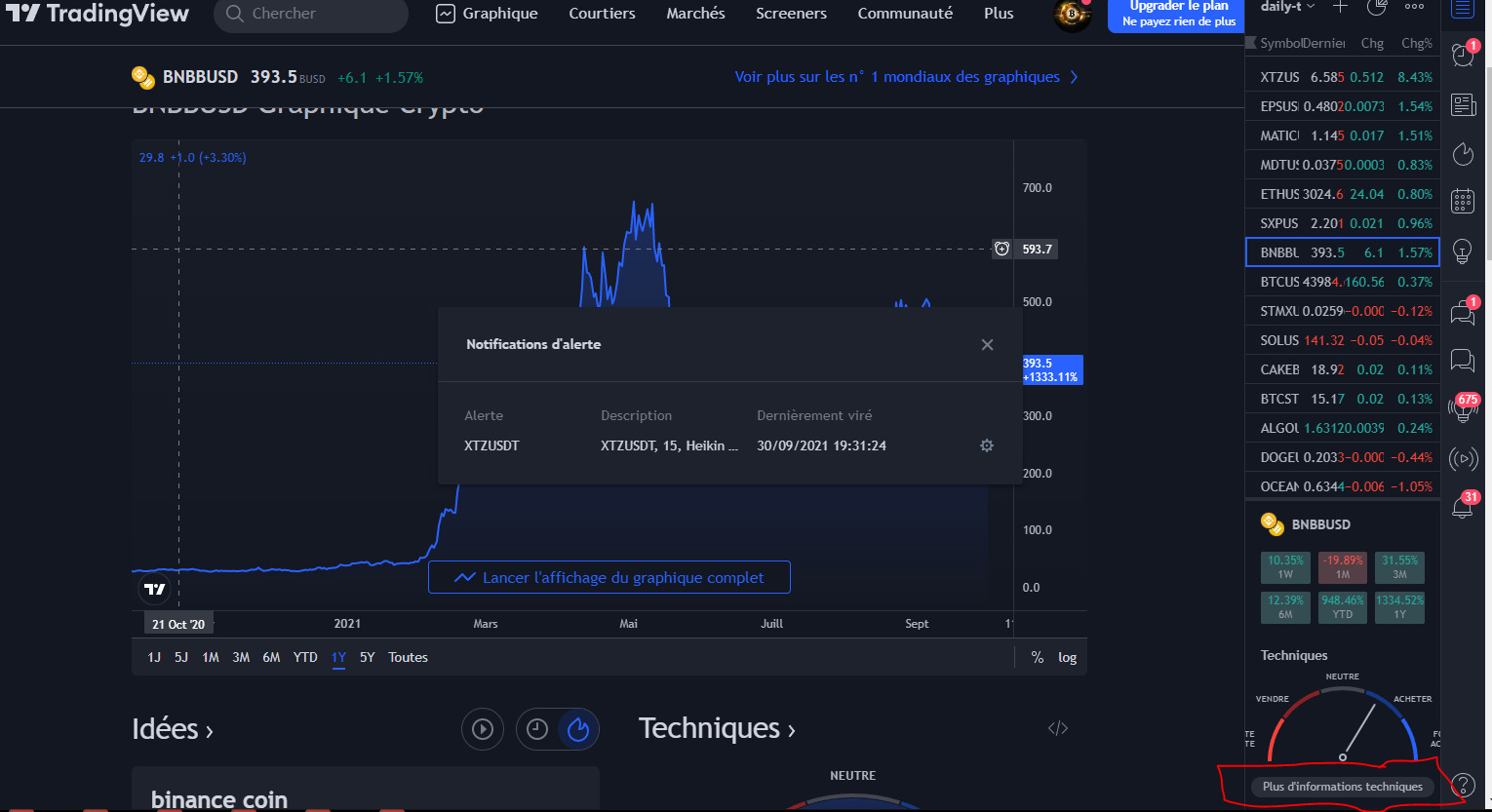This screenshot has height=812, width=1492.
Task: Open Voir plus sur les graphiques link
Action: (x=906, y=77)
